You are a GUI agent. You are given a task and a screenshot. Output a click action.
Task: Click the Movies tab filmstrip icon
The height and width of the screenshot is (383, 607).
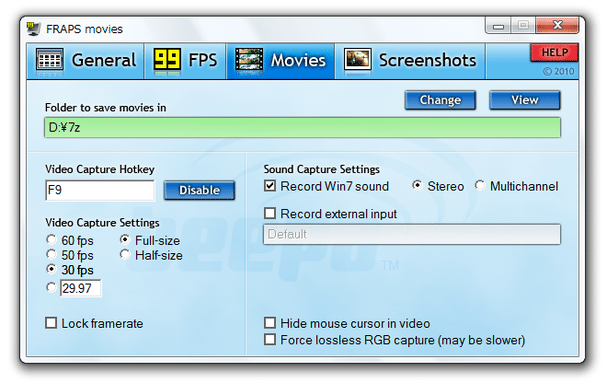[249, 60]
